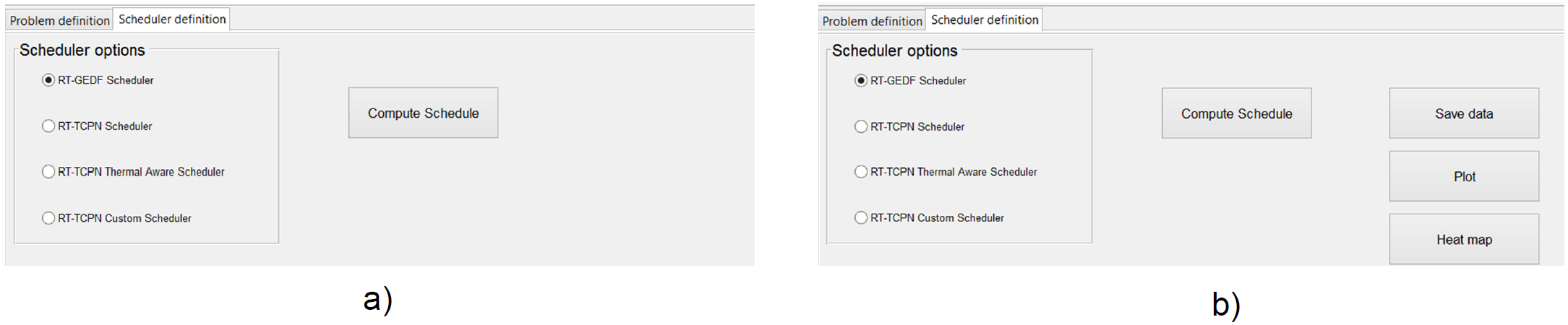Choose RT-TCPN Scheduler option in panel b
The image size is (1568, 325).
[x=861, y=126]
